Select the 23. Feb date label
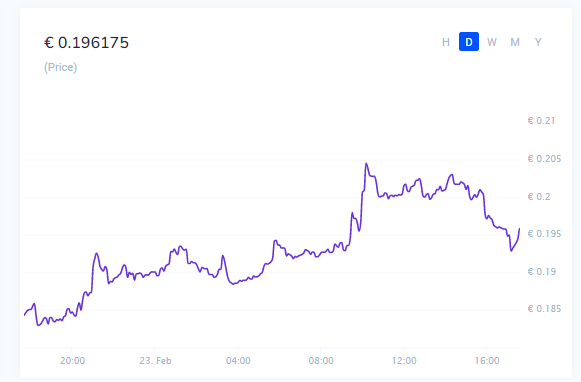The height and width of the screenshot is (382, 581). point(155,361)
